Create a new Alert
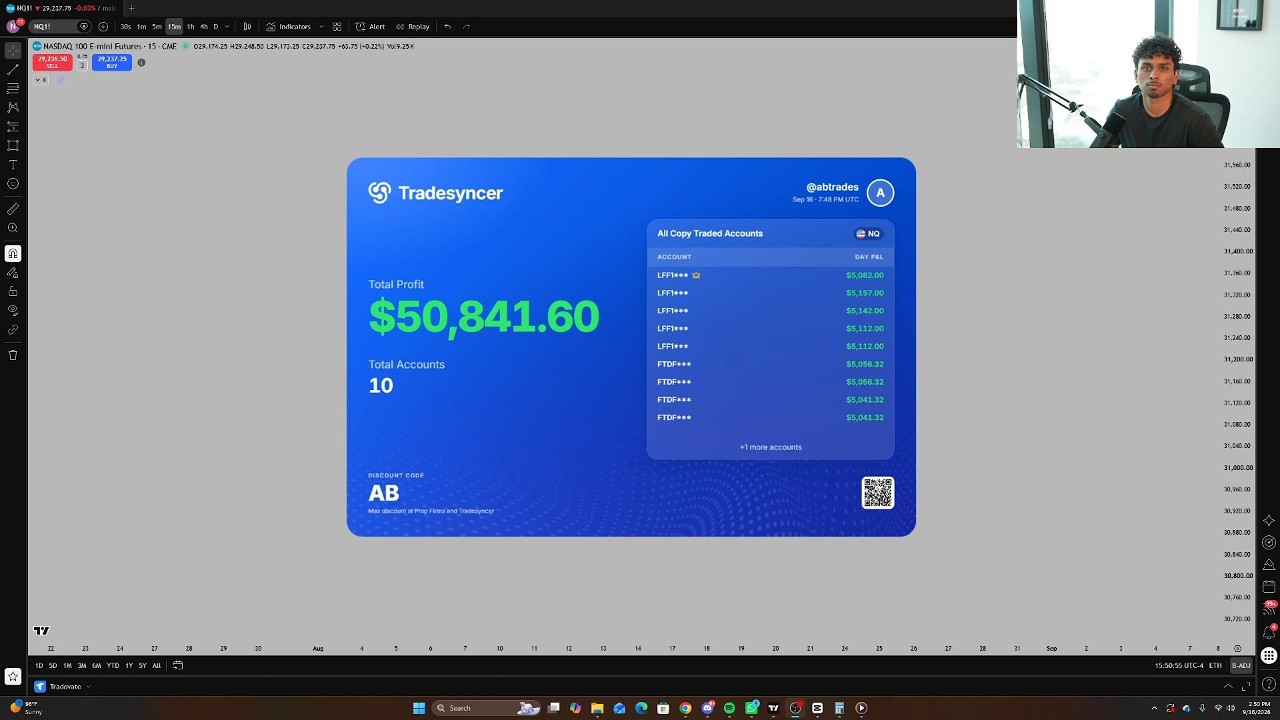Screen dimensions: 1280x720 (370, 26)
